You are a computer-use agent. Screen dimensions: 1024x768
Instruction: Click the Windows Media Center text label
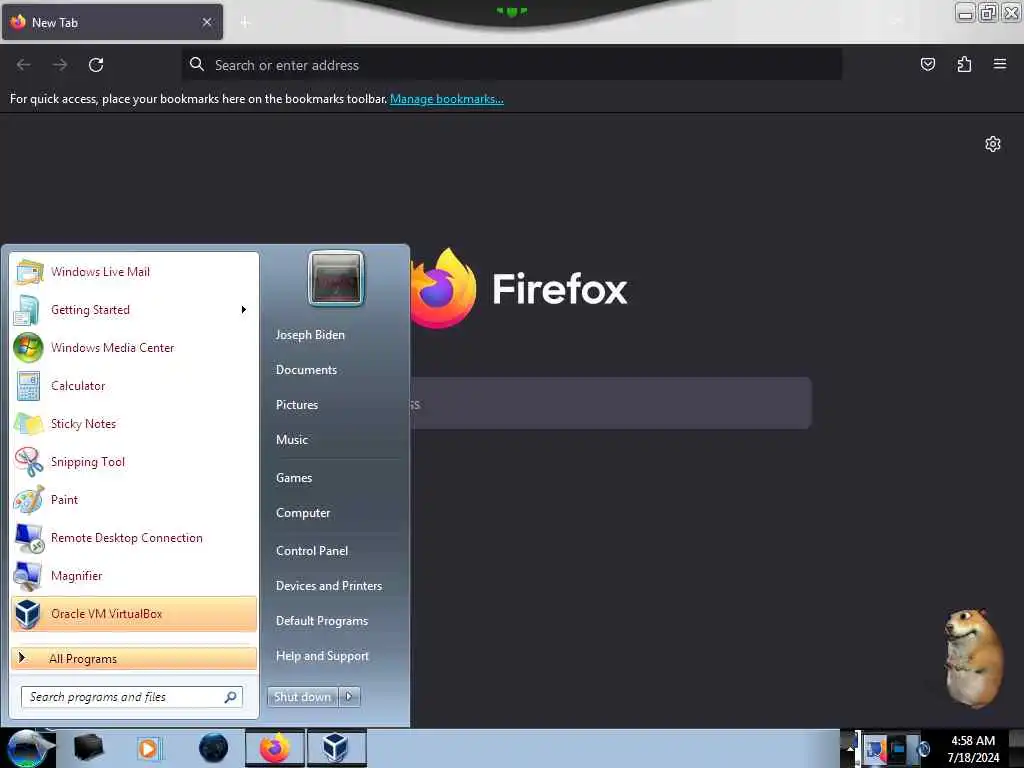pyautogui.click(x=113, y=347)
